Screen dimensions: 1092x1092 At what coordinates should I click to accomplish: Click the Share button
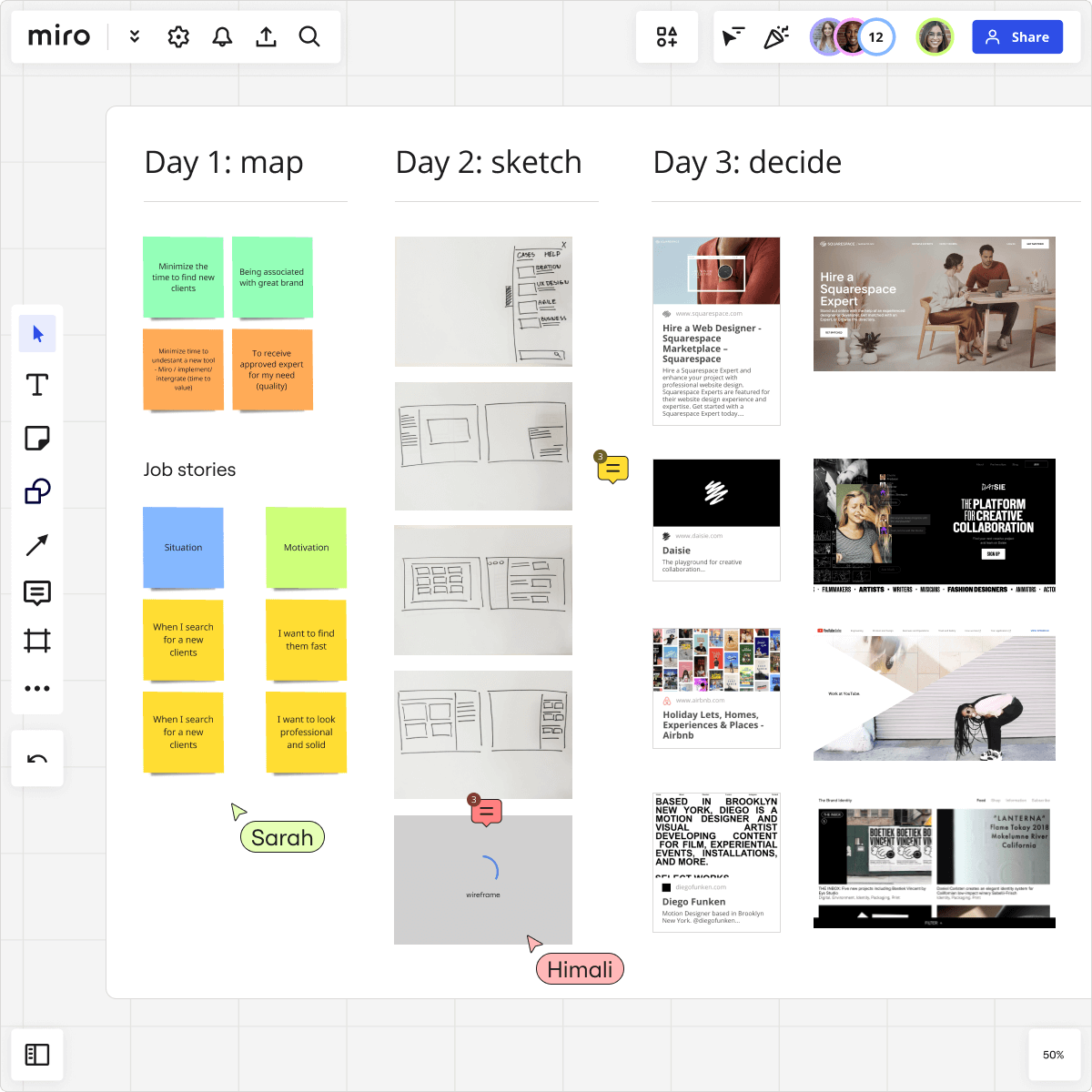pos(1017,37)
